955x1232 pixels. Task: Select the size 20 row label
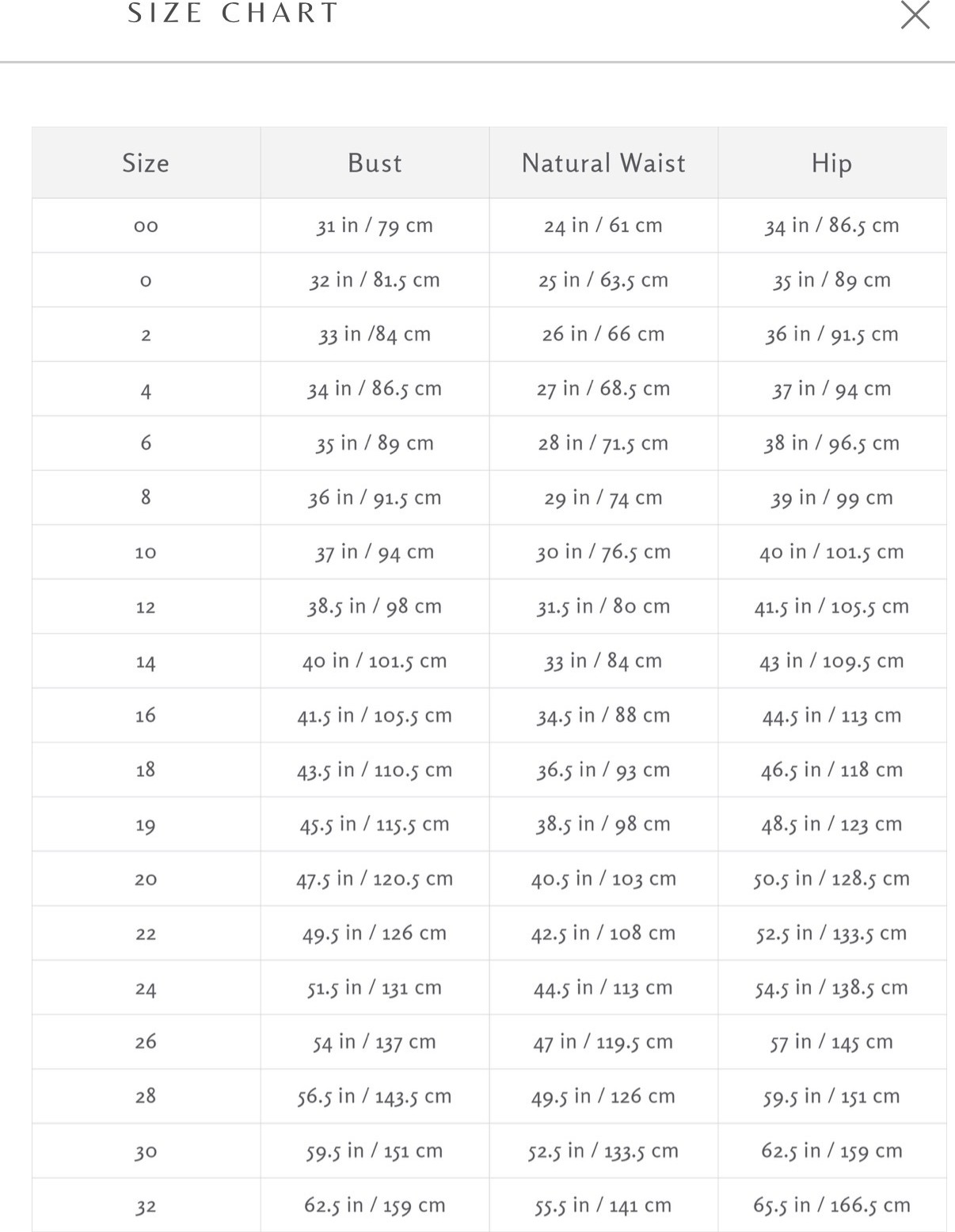[x=146, y=879]
